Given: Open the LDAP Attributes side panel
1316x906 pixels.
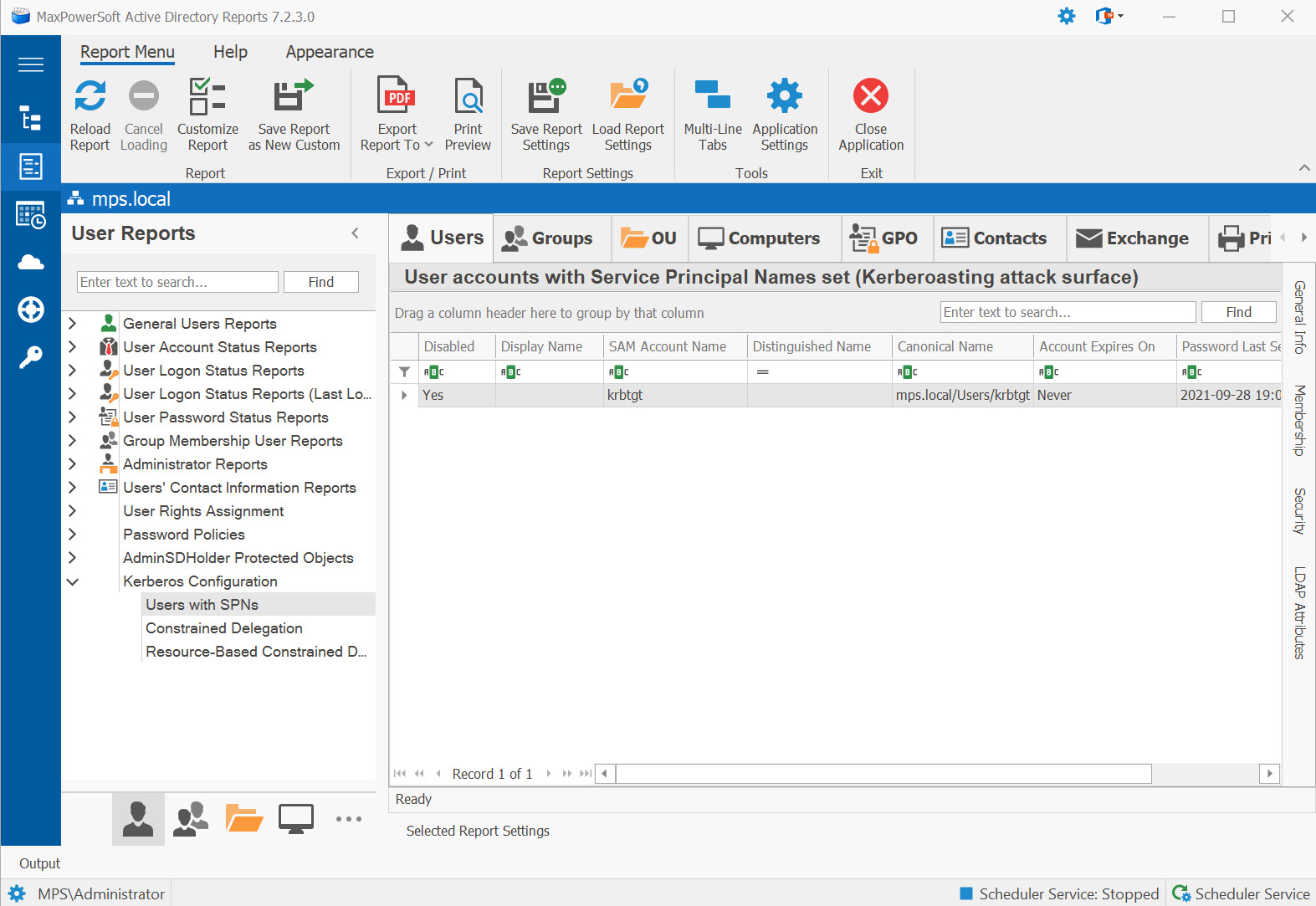Looking at the screenshot, I should coord(1299,613).
